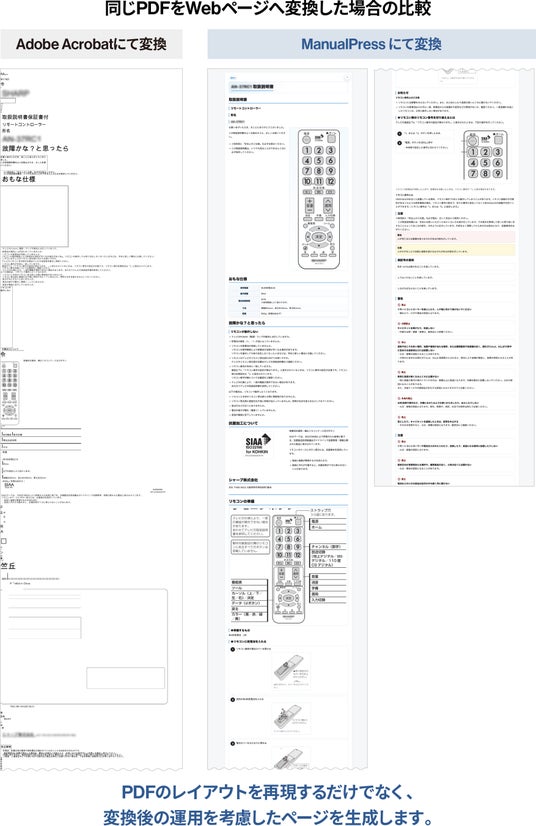Image resolution: width=536 pixels, height=826 pixels.
Task: Click the large remote control image in ManualPress page
Action: click(x=318, y=199)
